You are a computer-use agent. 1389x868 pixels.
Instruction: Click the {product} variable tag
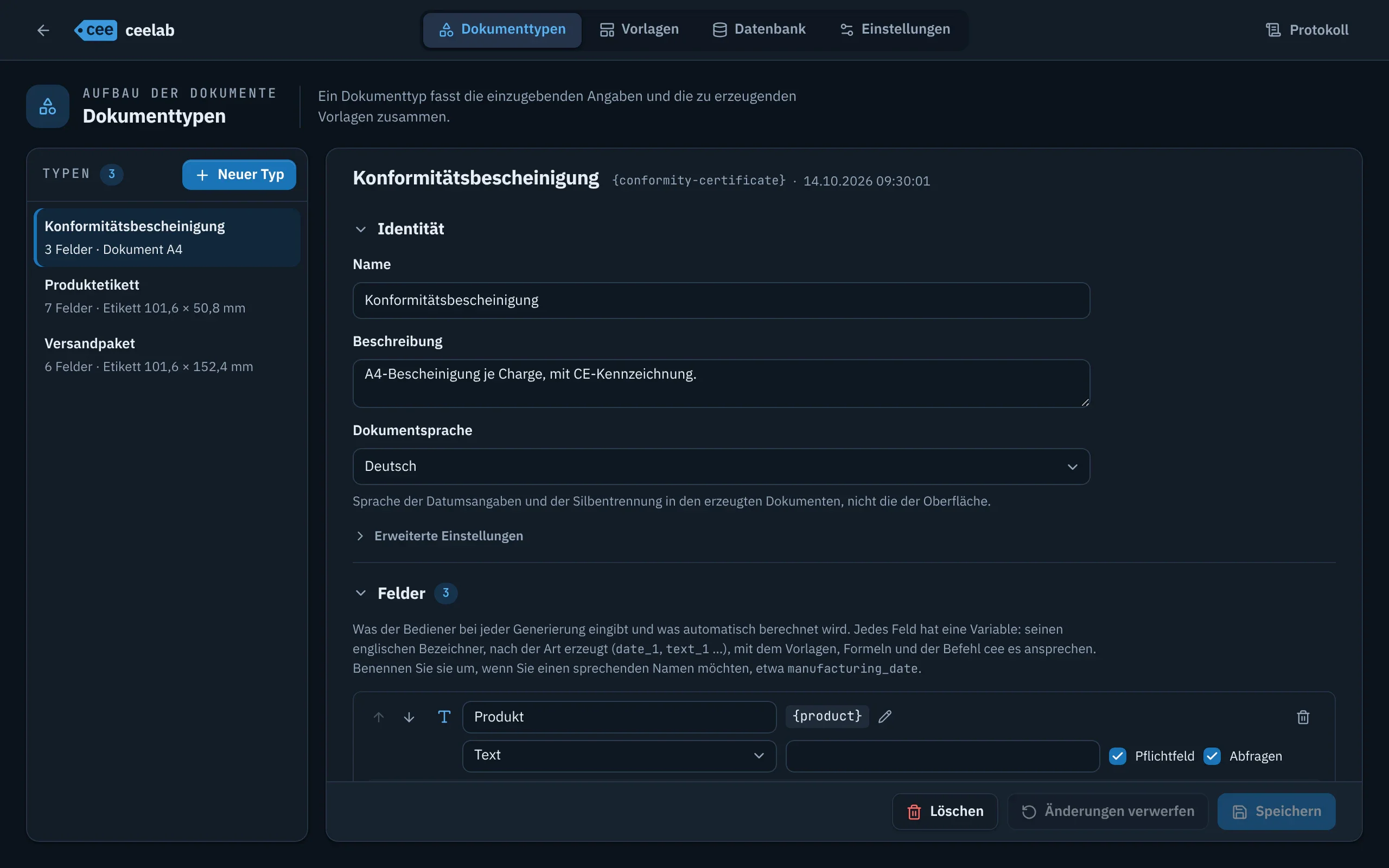click(x=826, y=716)
